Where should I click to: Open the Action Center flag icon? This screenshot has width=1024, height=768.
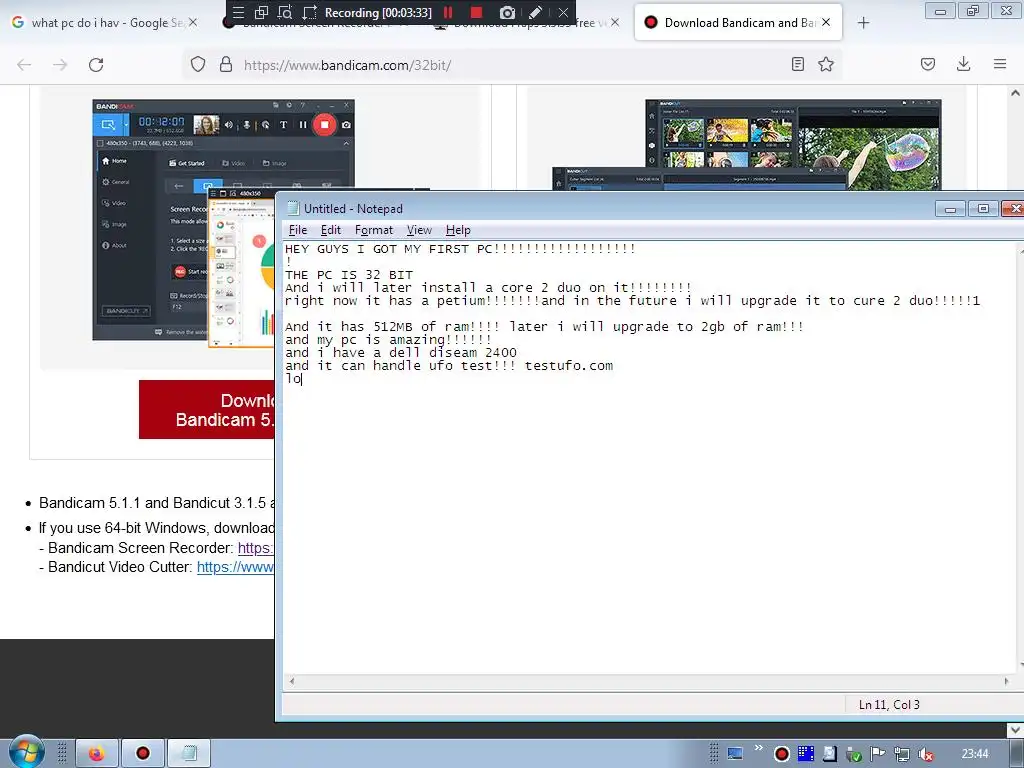[x=878, y=754]
